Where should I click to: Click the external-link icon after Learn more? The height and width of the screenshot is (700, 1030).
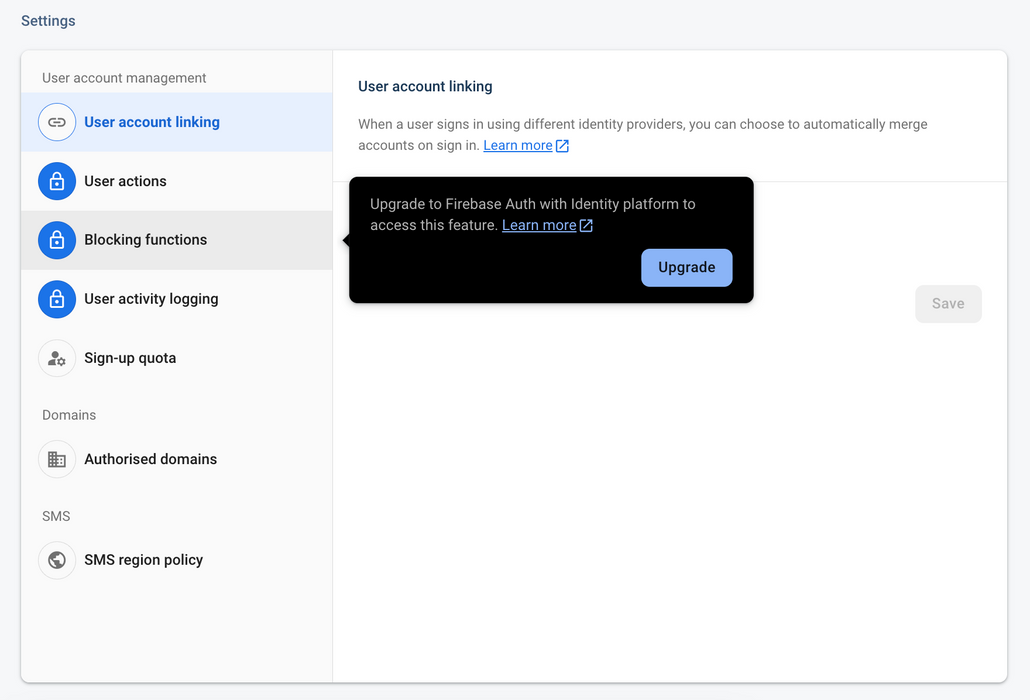click(x=562, y=145)
